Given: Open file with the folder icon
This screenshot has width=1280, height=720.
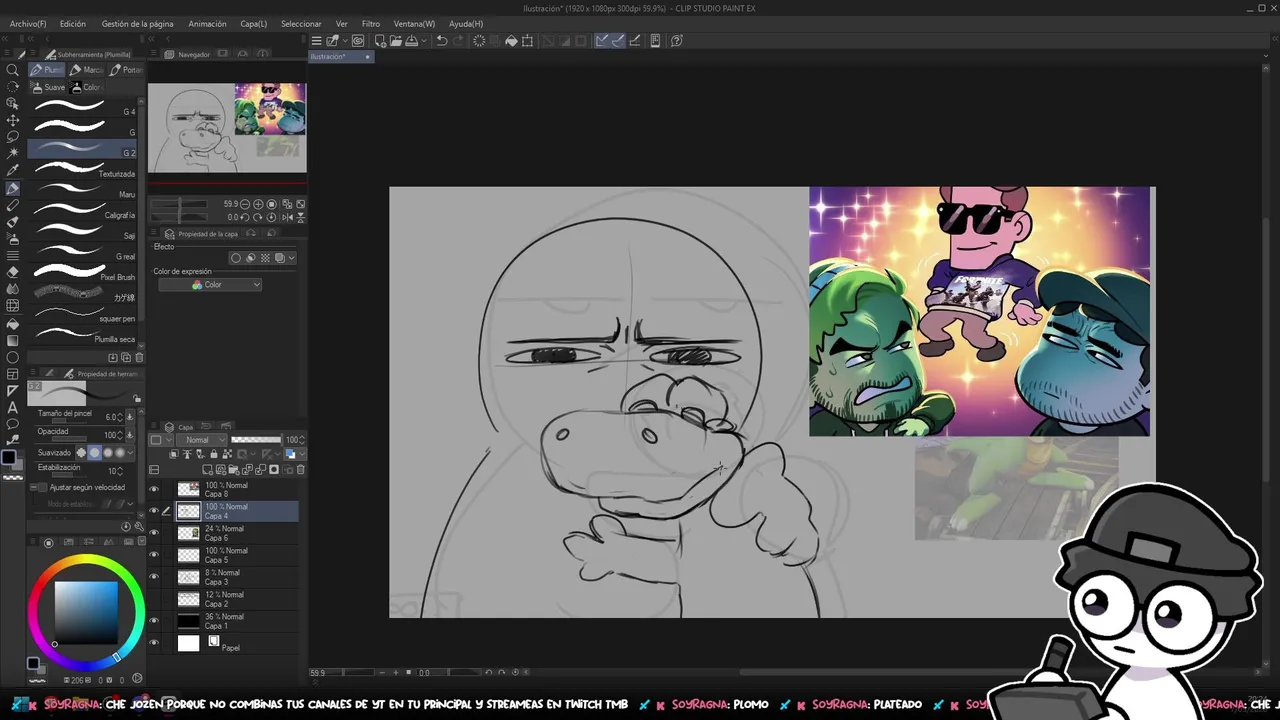Looking at the screenshot, I should (x=396, y=41).
